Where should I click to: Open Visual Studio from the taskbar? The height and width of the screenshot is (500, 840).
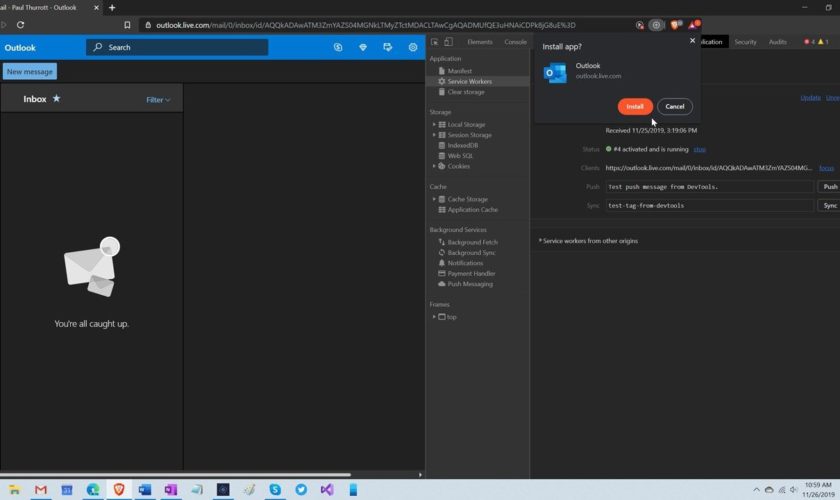326,490
